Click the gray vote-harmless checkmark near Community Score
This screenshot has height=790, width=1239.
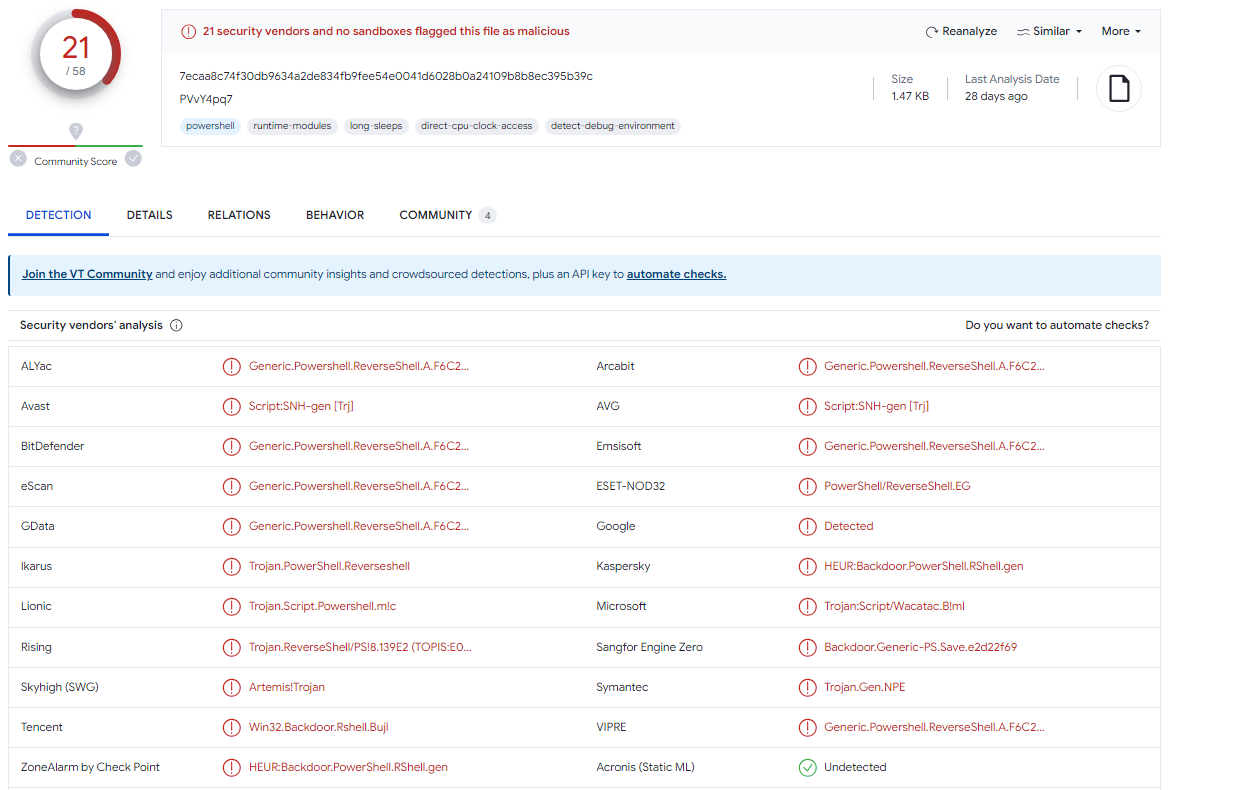[133, 158]
